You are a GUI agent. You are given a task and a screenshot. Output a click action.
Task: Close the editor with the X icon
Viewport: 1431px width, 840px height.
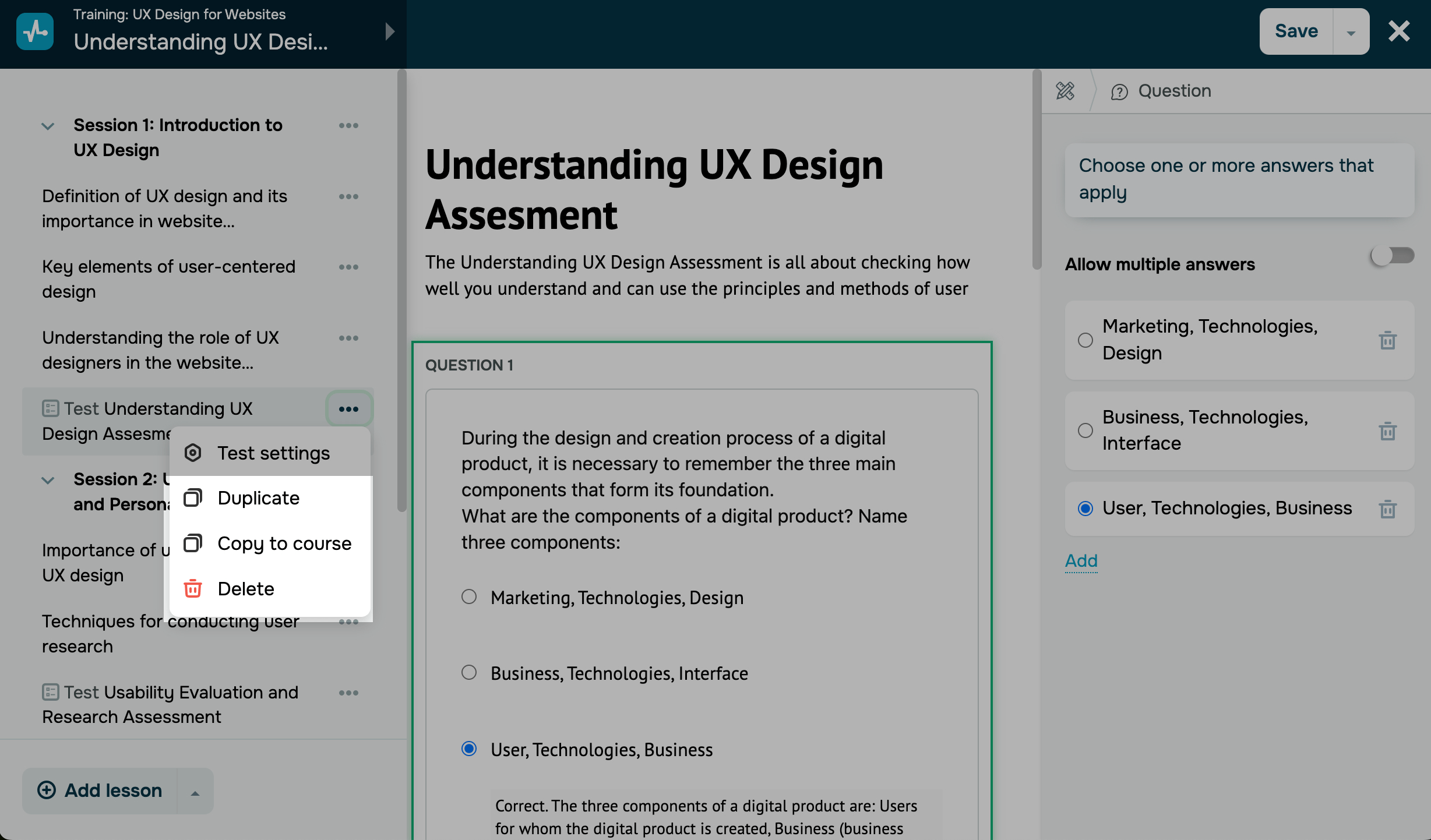1399,31
